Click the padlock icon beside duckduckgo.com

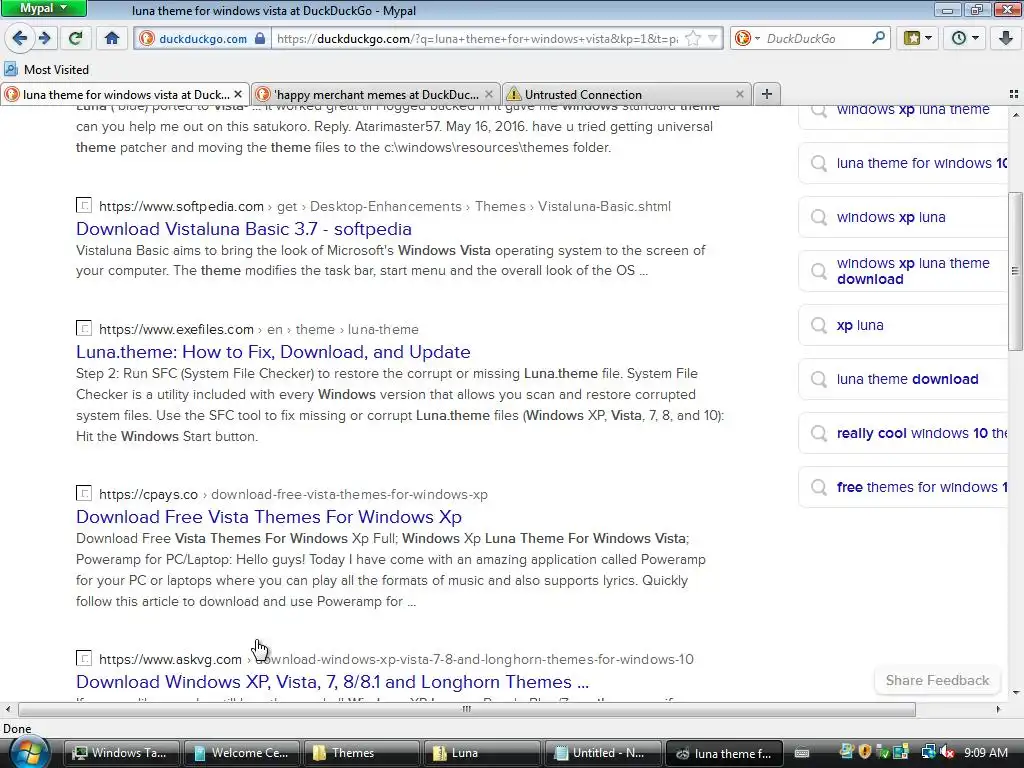coord(260,39)
